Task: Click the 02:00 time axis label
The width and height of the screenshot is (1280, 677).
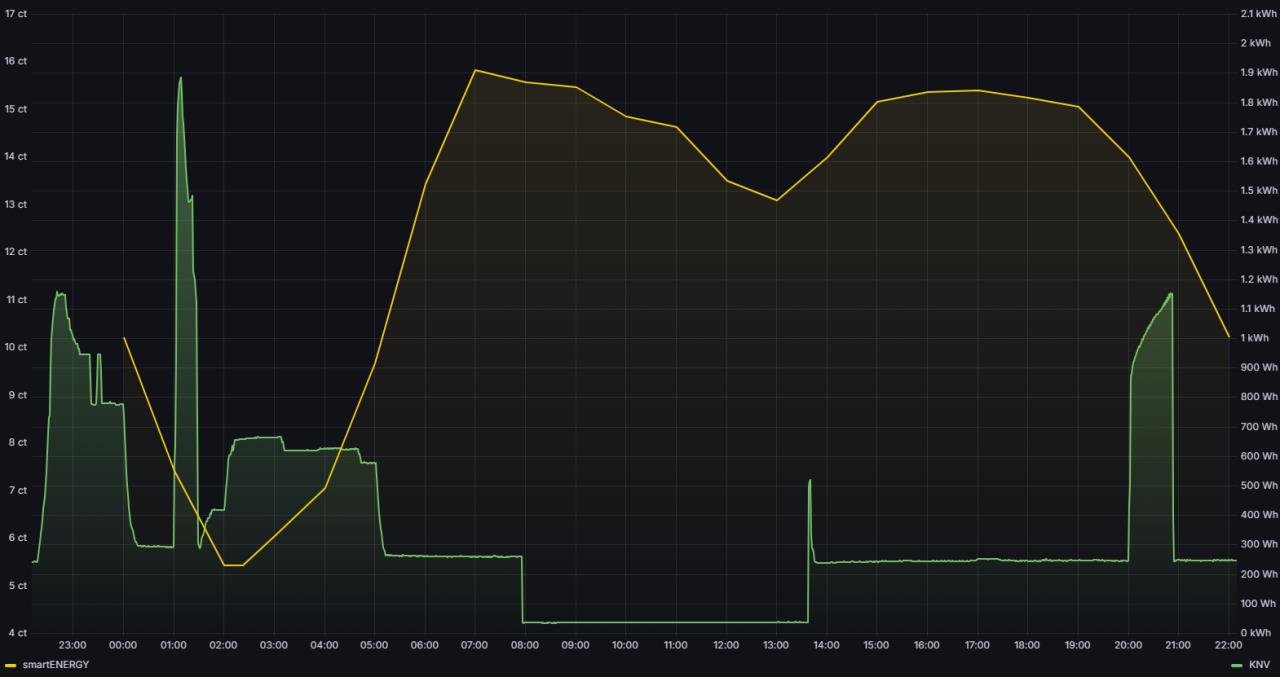Action: click(x=223, y=645)
